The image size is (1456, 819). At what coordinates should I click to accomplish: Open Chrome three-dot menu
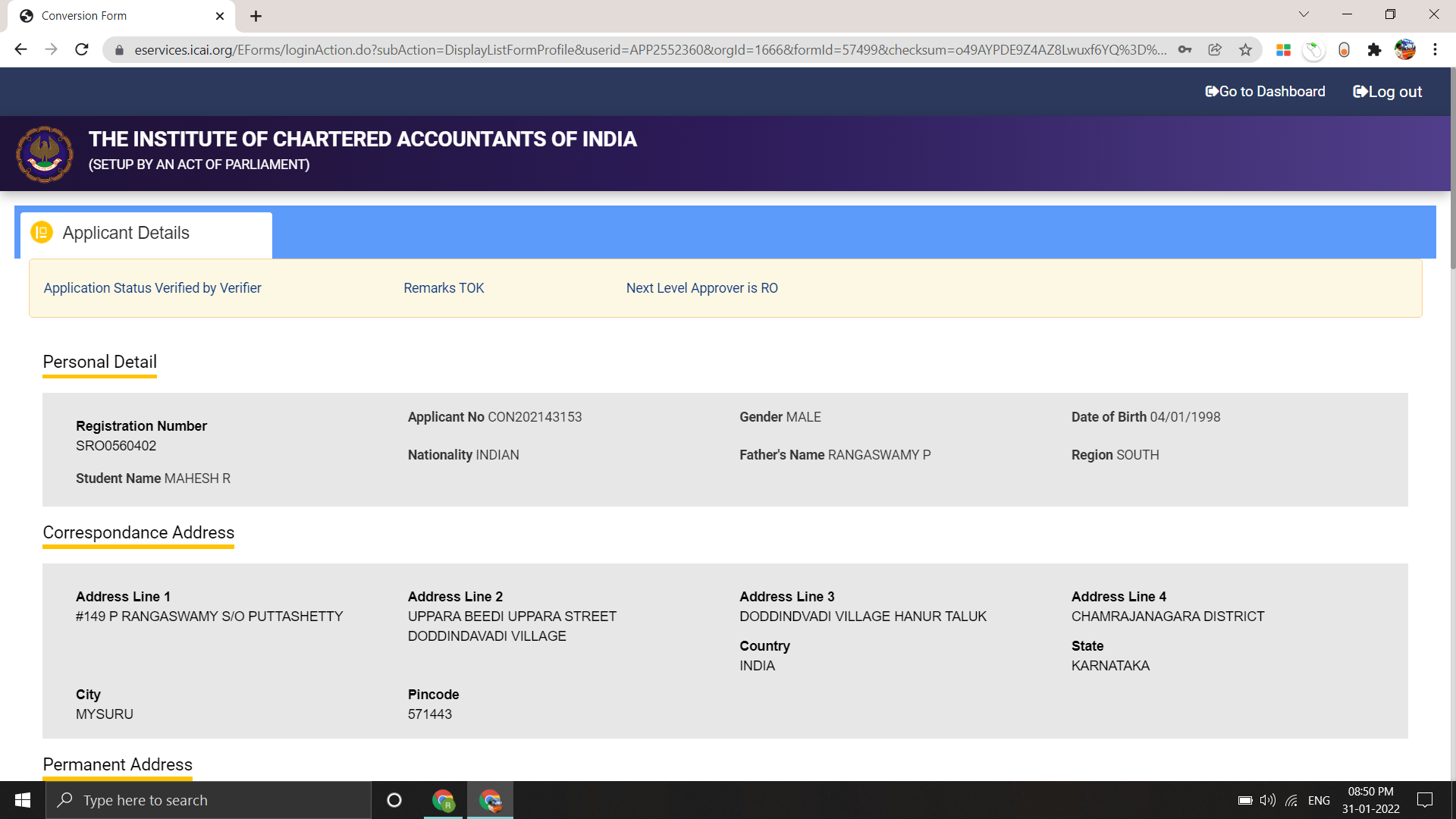[x=1435, y=49]
